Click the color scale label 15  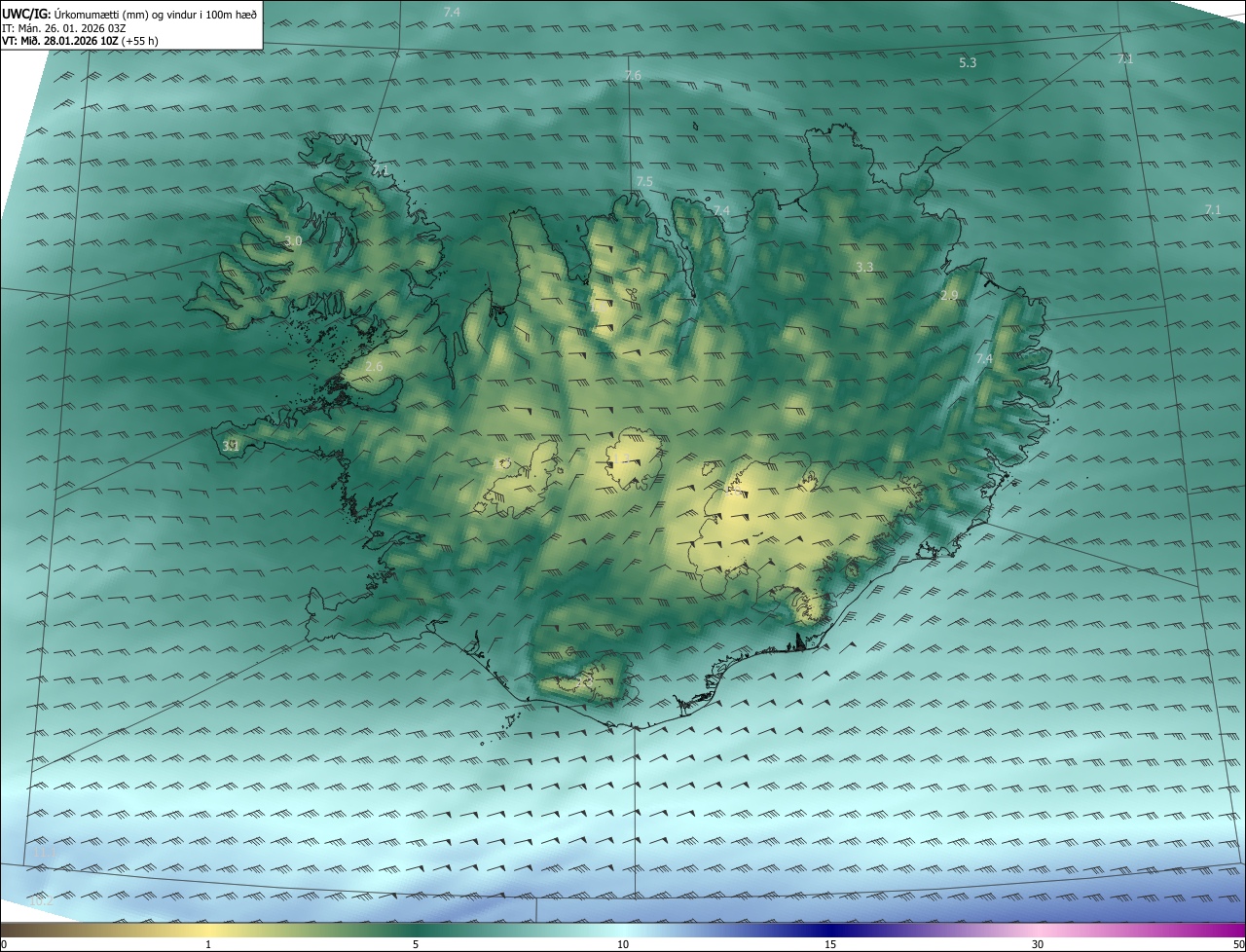coord(830,944)
